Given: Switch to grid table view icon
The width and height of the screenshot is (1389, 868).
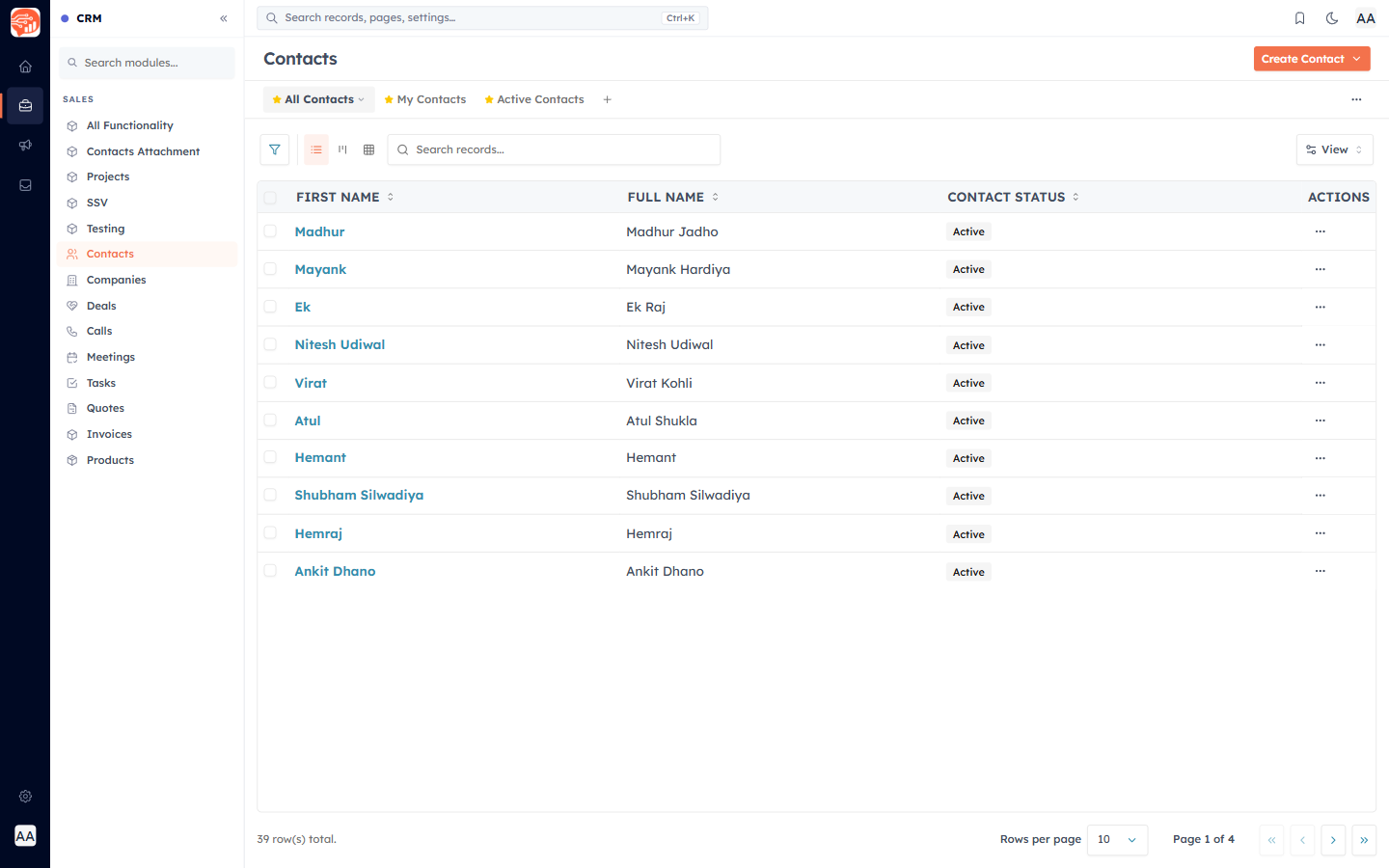Looking at the screenshot, I should click(368, 149).
